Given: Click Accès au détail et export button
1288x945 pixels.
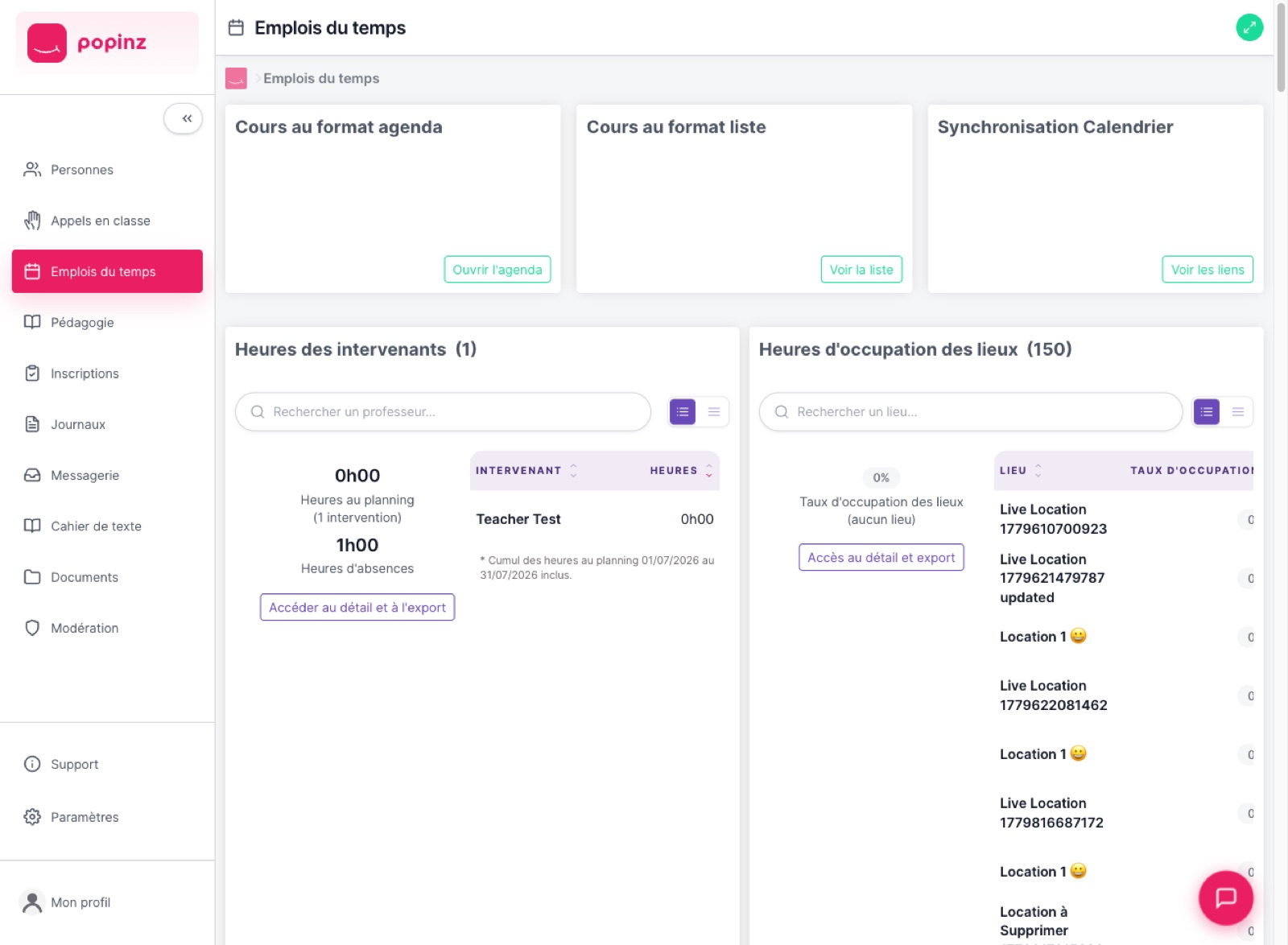Looking at the screenshot, I should (881, 557).
